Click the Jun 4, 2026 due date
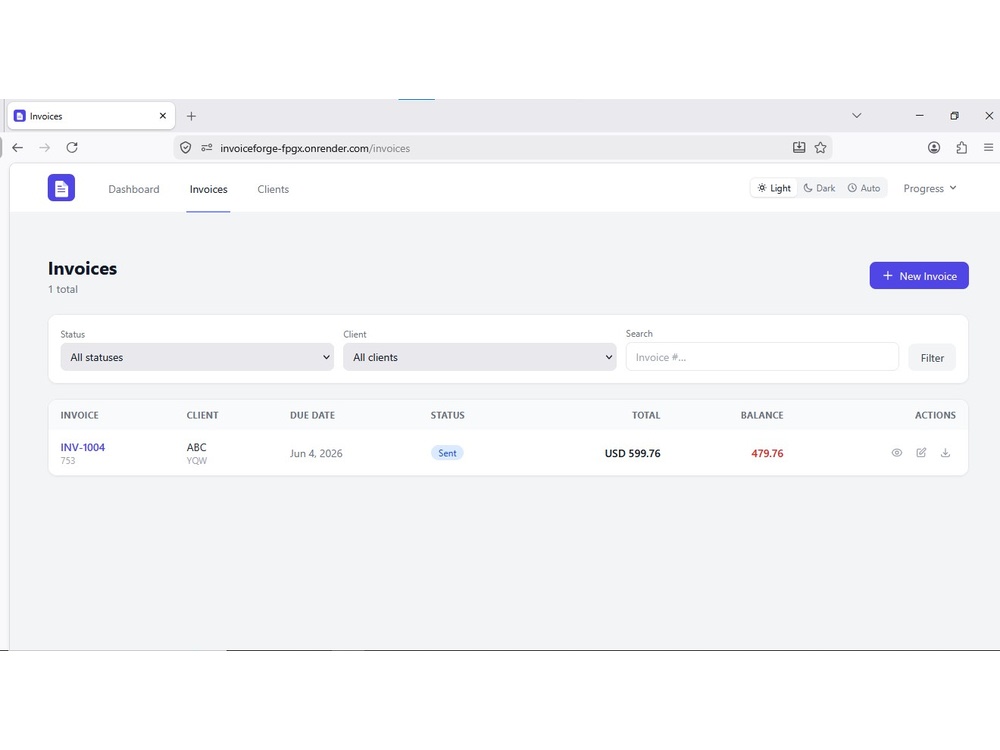The width and height of the screenshot is (1000, 750). [316, 453]
